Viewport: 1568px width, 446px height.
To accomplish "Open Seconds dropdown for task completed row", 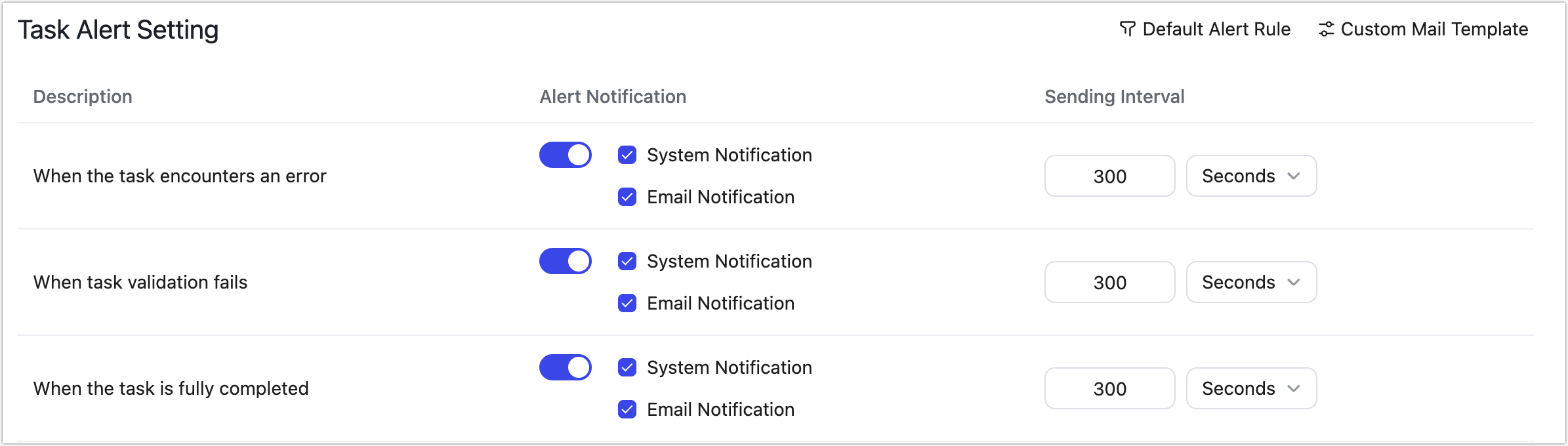I will [1251, 389].
